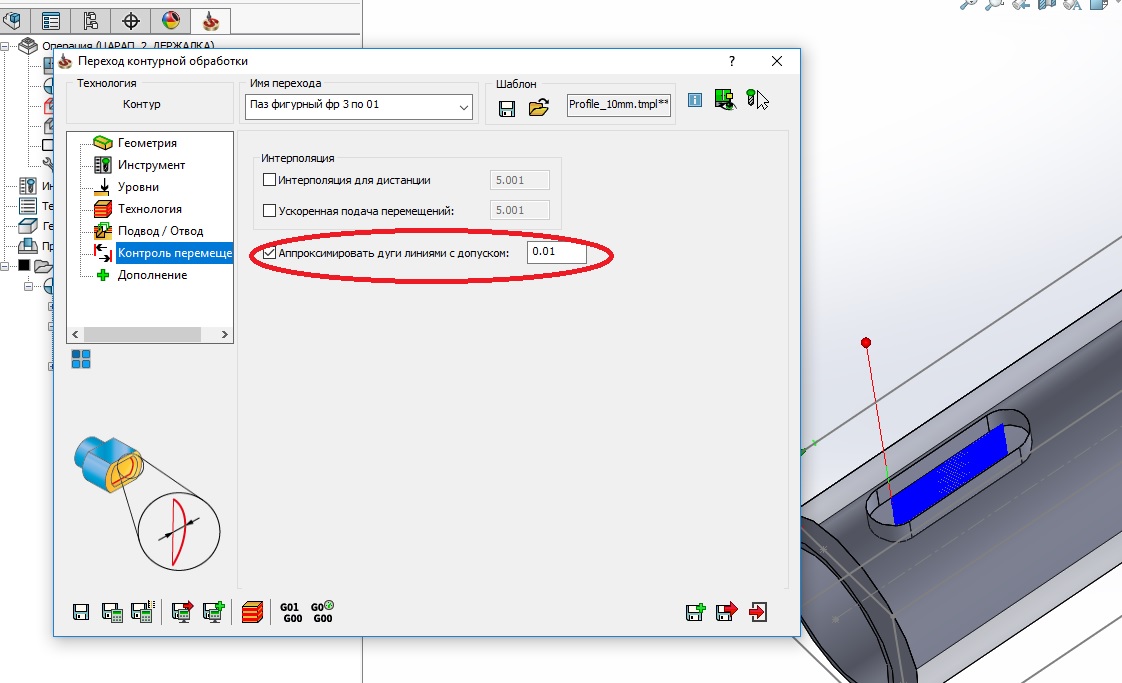Image resolution: width=1122 pixels, height=683 pixels.
Task: Click the G0 G00 clock icon
Action: pos(322,612)
